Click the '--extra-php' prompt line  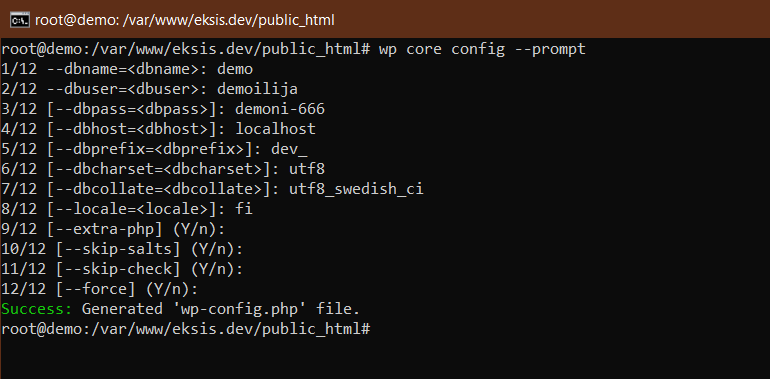[x=113, y=229]
